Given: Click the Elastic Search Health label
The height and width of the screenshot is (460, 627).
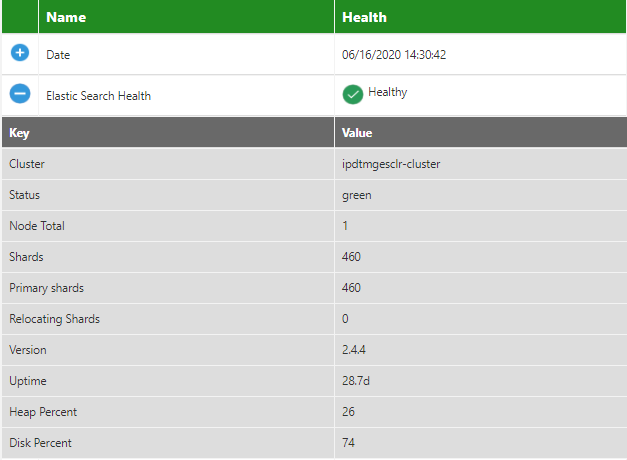Looking at the screenshot, I should click(x=98, y=96).
